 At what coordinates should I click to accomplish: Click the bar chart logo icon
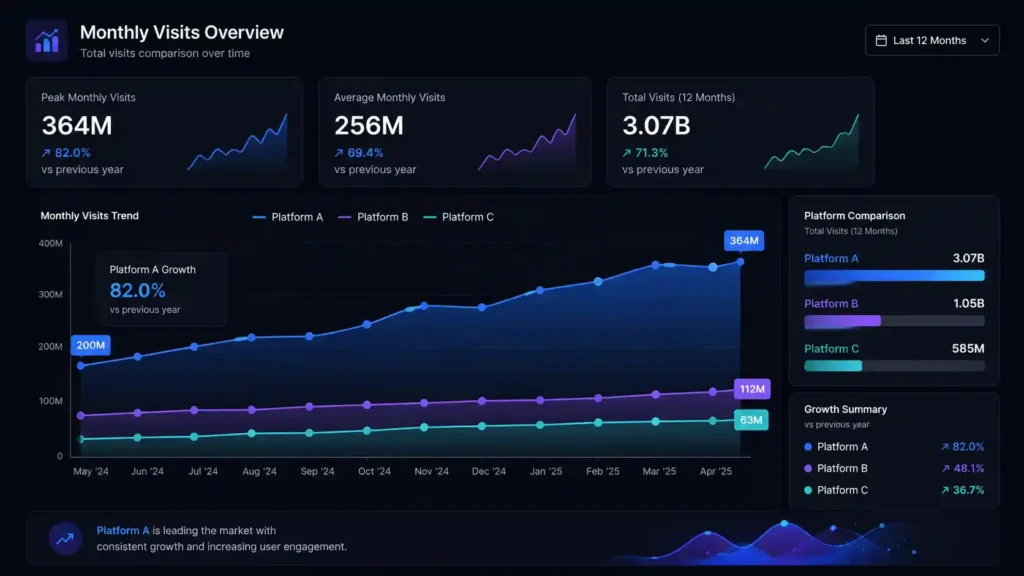(x=46, y=40)
